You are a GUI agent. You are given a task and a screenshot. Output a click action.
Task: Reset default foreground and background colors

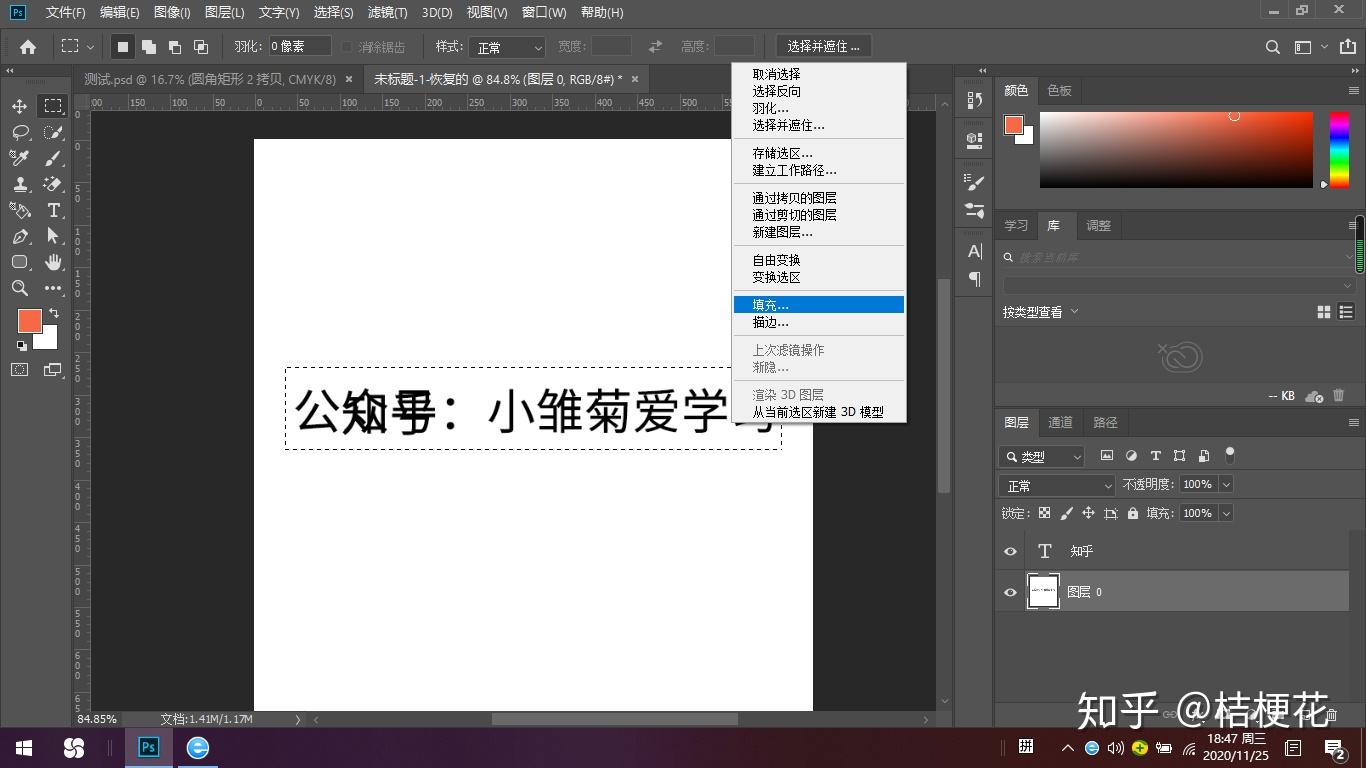(22, 346)
